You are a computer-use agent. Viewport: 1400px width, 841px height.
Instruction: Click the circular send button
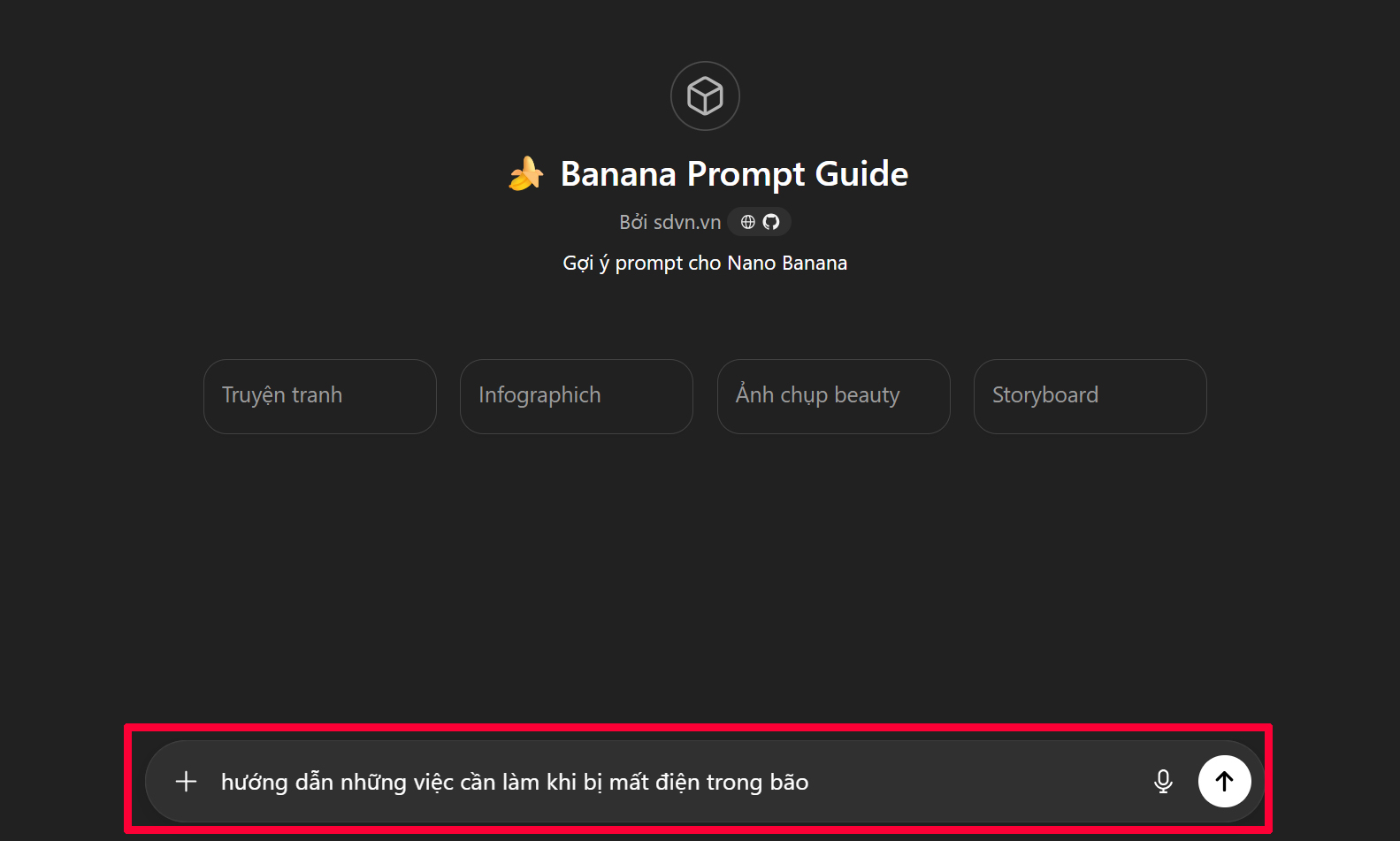(x=1224, y=781)
